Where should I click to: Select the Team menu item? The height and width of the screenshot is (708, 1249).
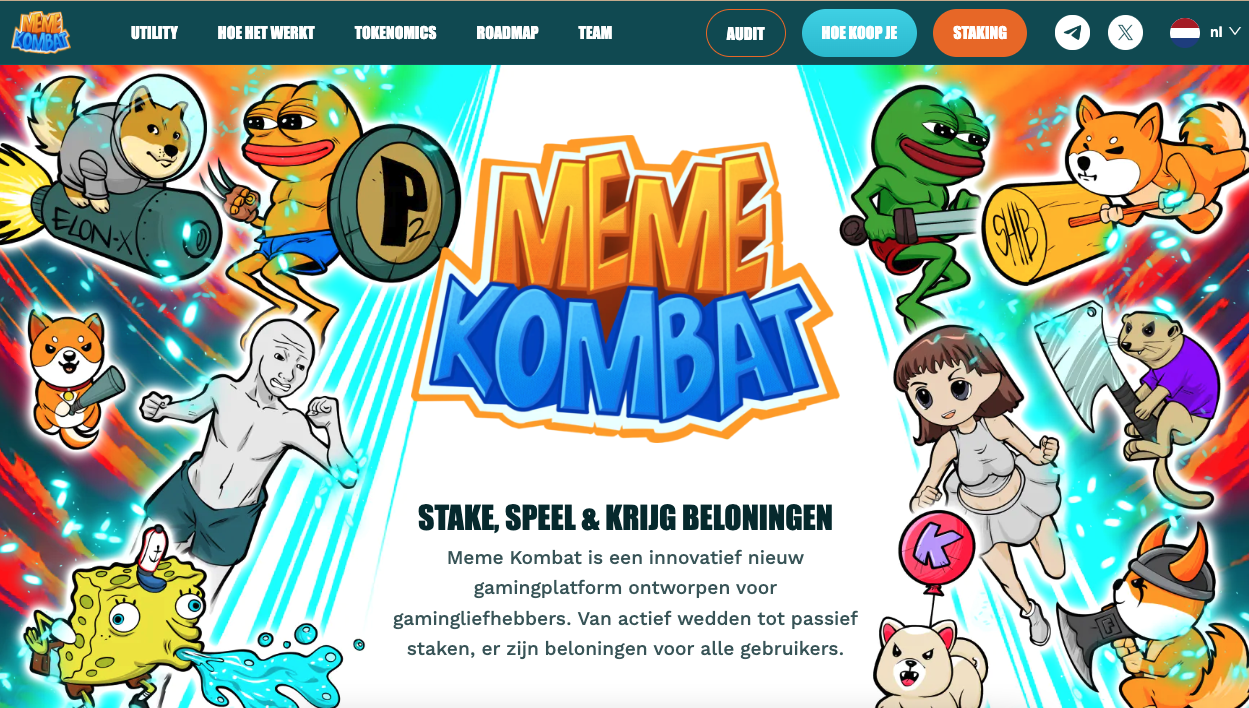point(595,33)
